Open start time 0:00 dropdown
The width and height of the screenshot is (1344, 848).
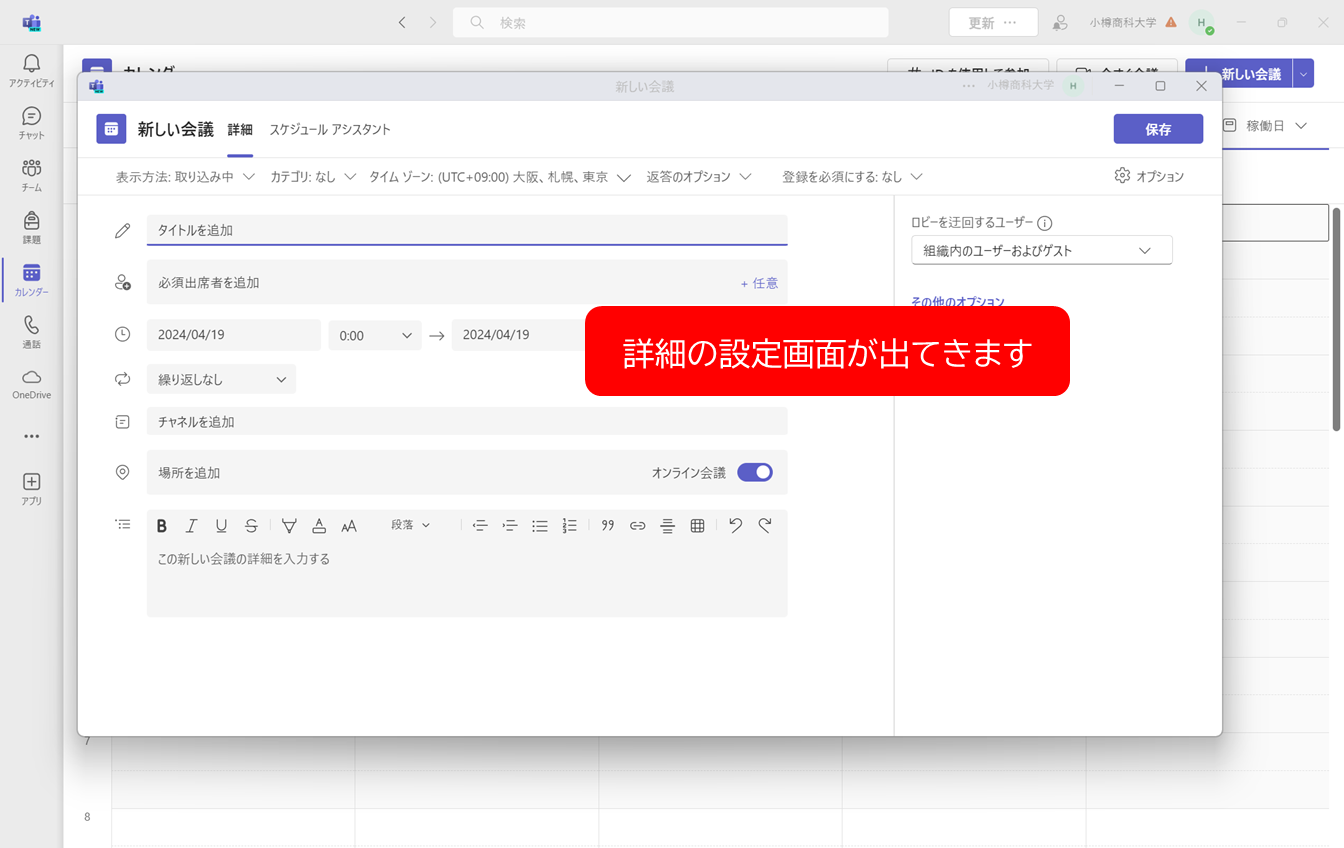(x=375, y=335)
